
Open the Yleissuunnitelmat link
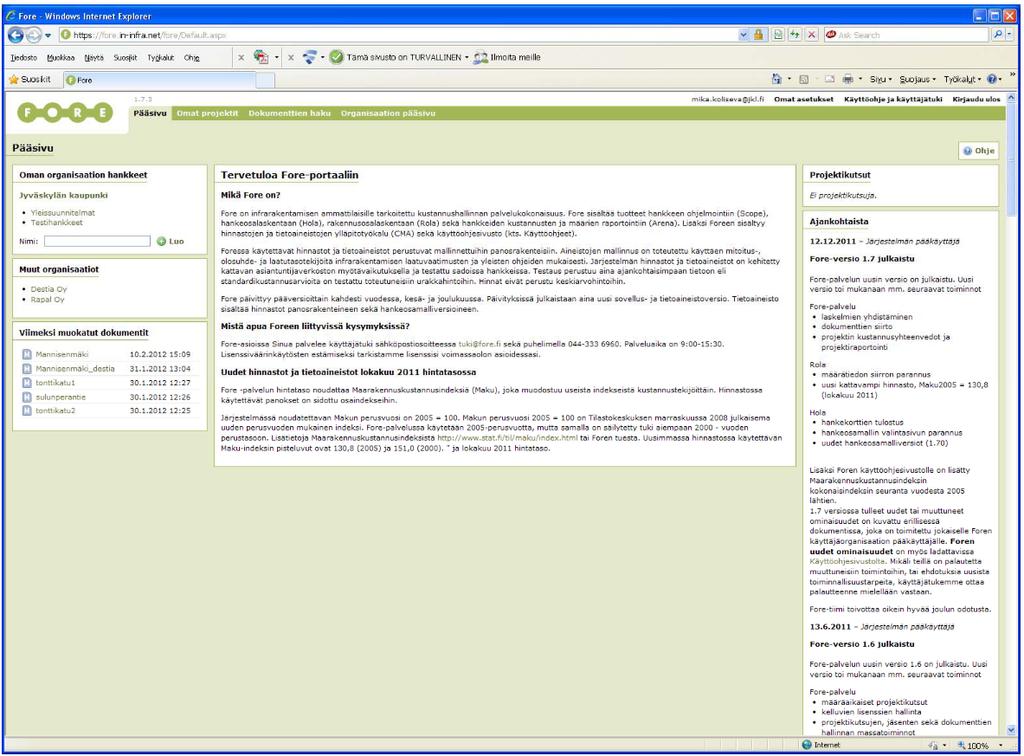tap(63, 213)
